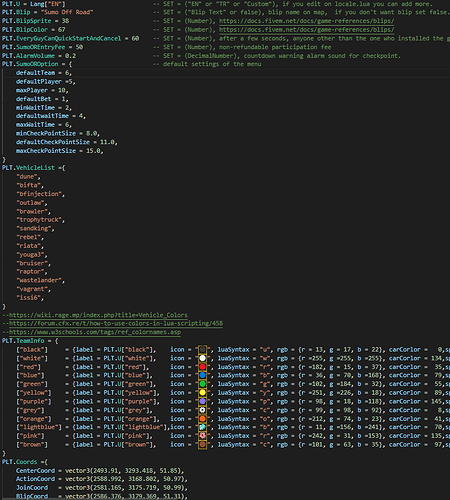Click the orange circle team icon

[x=202, y=419]
